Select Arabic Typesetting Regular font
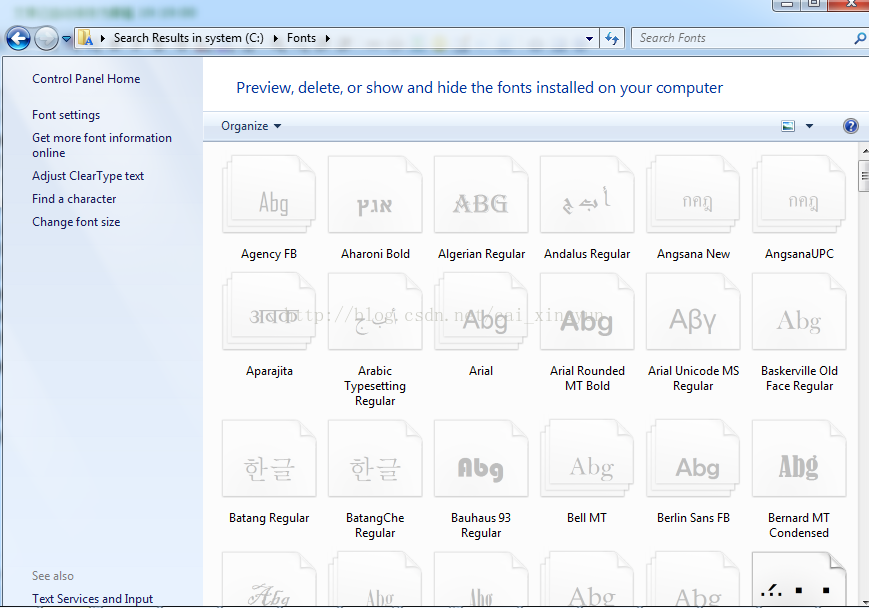The image size is (869, 608). (375, 340)
